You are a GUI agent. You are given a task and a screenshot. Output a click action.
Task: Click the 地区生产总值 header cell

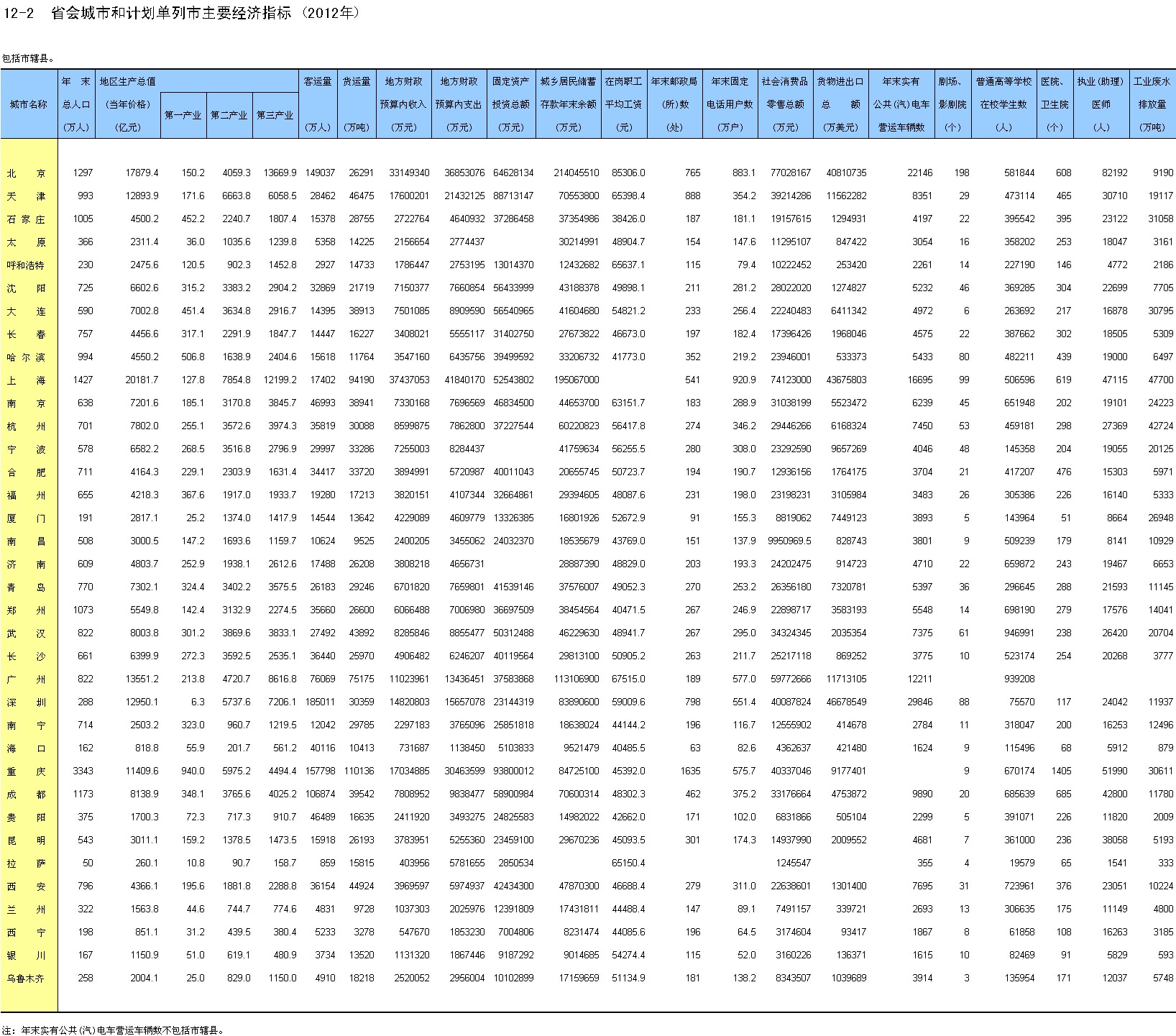click(128, 81)
